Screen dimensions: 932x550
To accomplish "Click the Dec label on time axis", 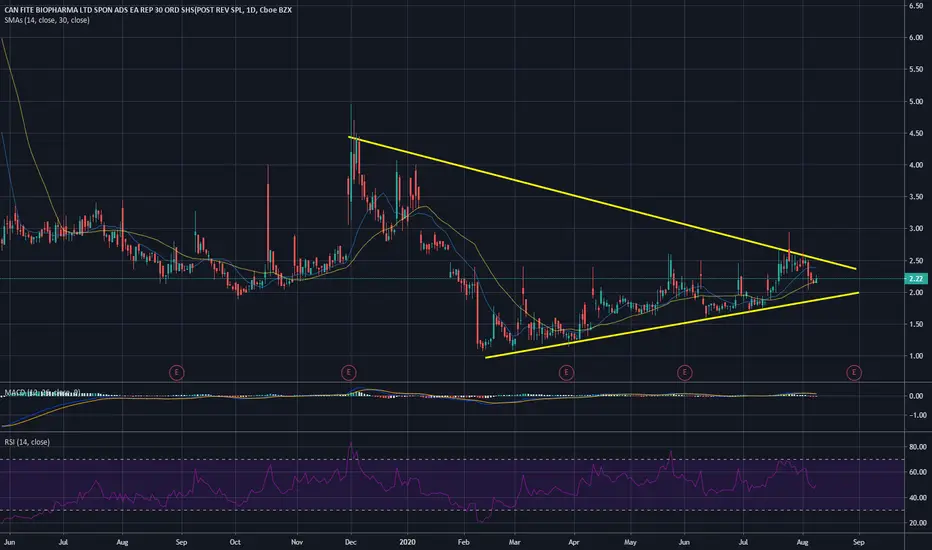I will click(x=350, y=542).
